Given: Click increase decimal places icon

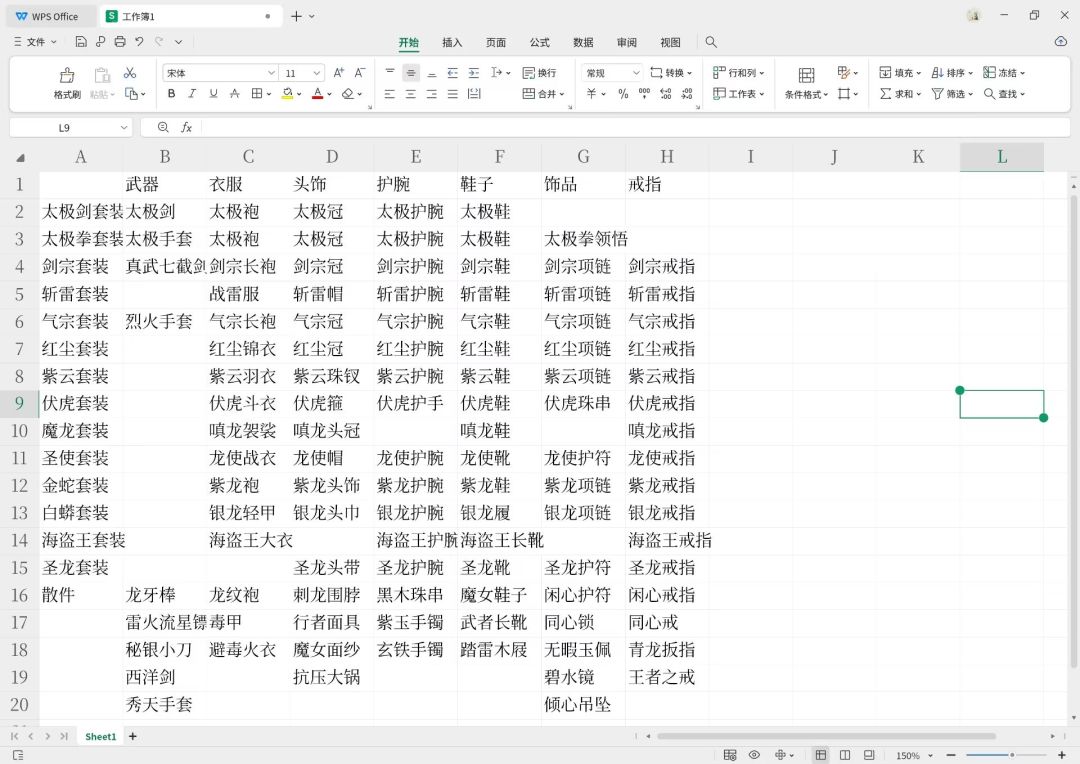Looking at the screenshot, I should (666, 94).
